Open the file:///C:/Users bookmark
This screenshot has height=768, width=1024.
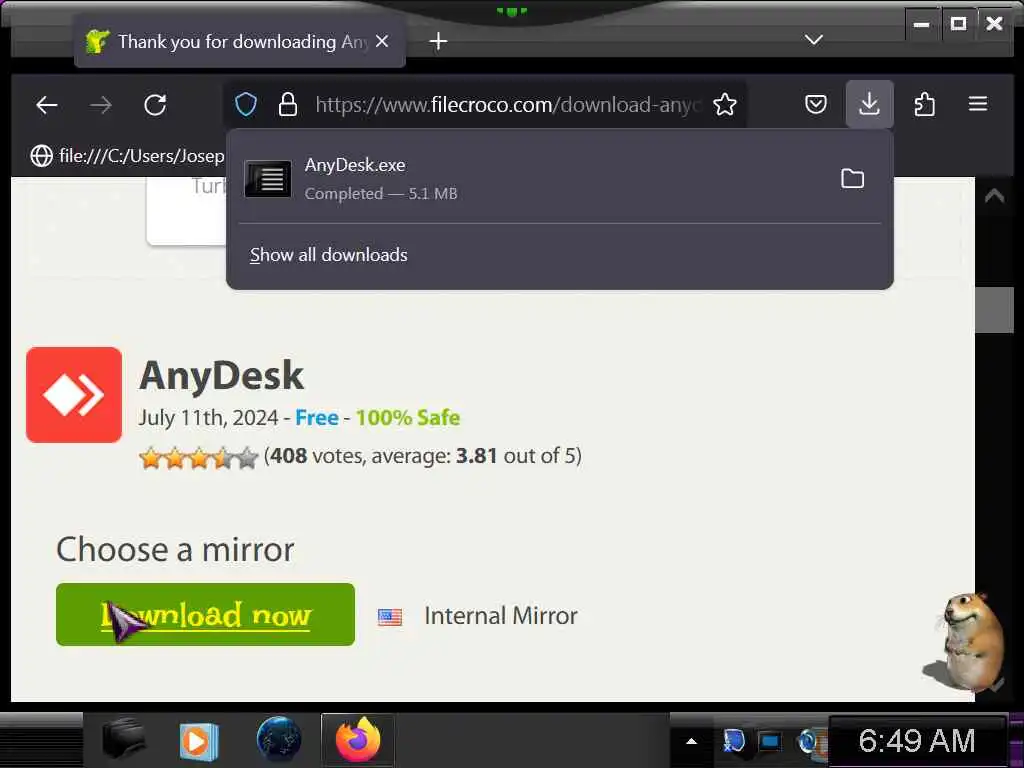(128, 155)
